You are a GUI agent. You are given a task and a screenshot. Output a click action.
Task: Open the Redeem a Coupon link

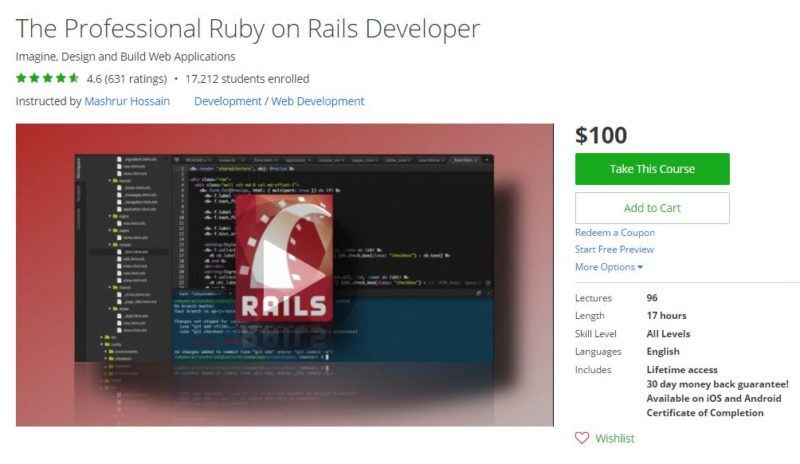615,233
